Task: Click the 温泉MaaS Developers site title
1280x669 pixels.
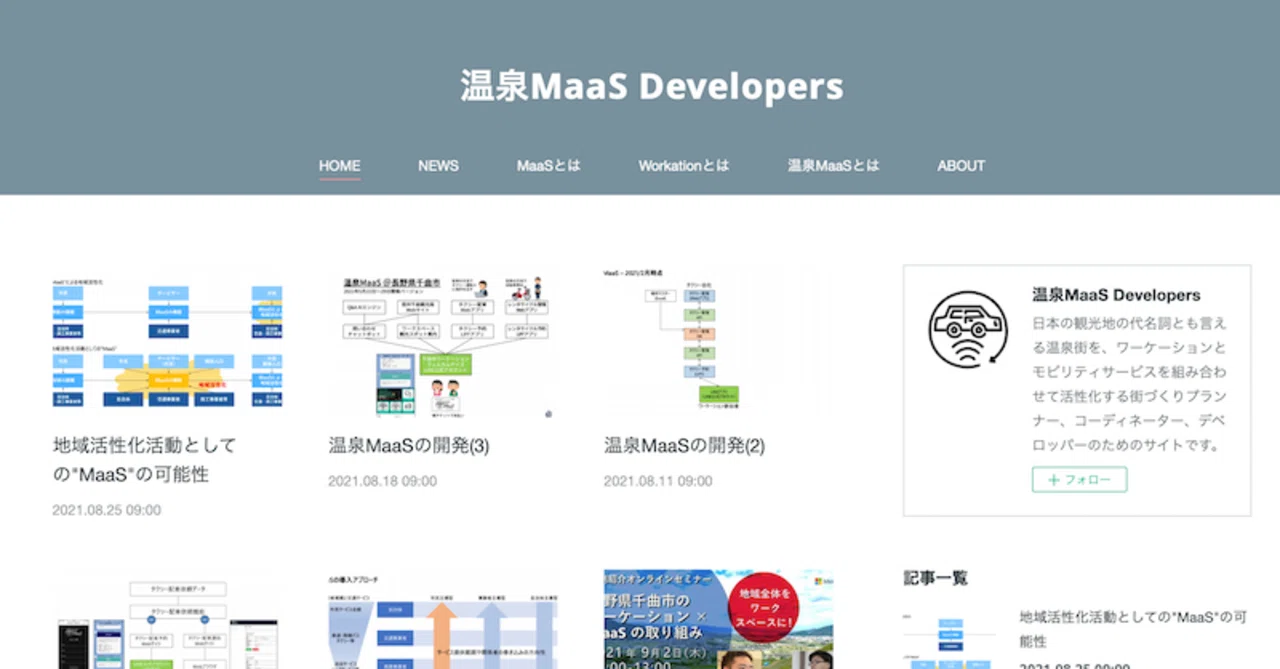Action: click(x=652, y=86)
